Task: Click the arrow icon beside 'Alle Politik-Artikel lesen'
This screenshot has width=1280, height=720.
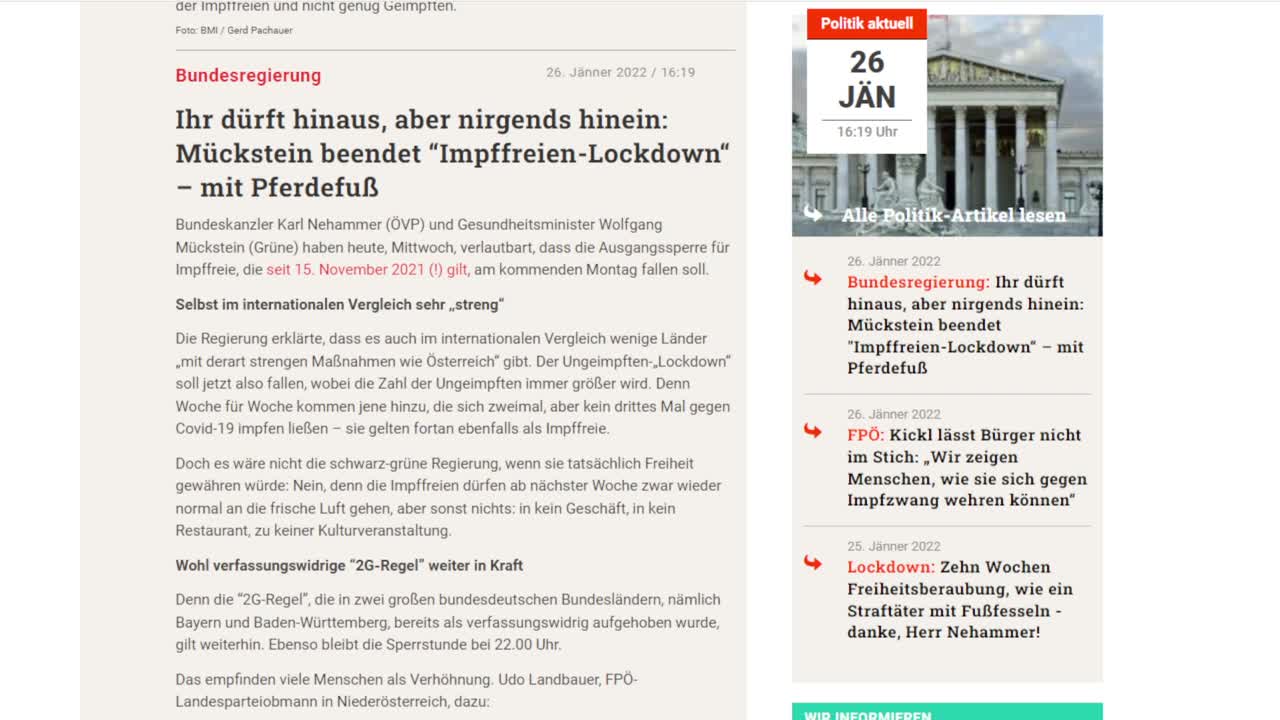Action: [x=813, y=213]
